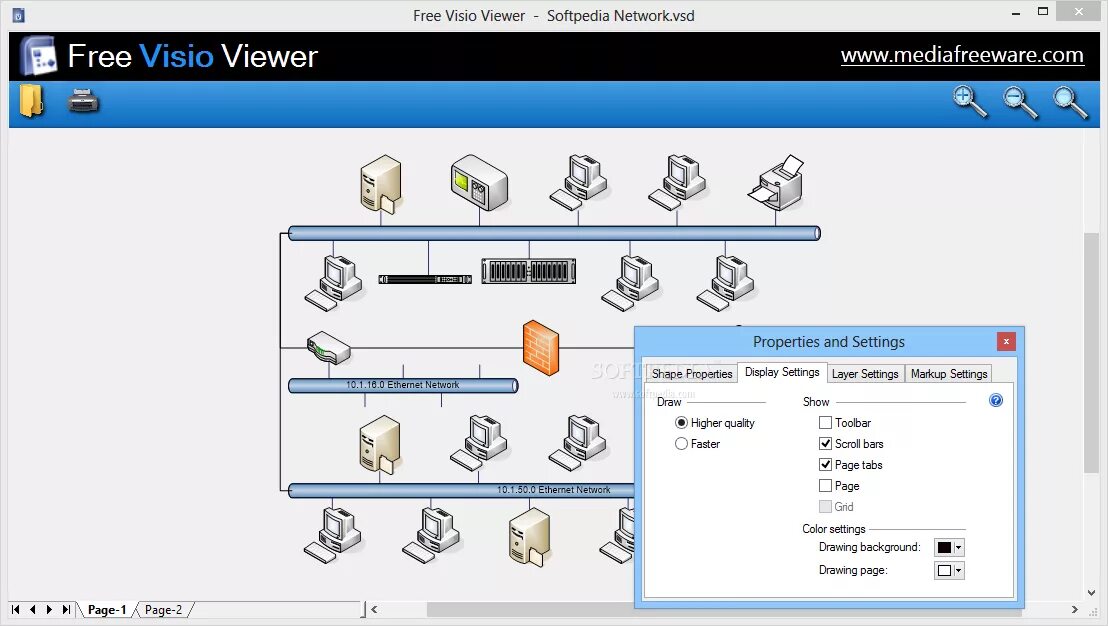1108x626 pixels.
Task: Click the horizontal scrollbar right arrow
Action: 1074,609
